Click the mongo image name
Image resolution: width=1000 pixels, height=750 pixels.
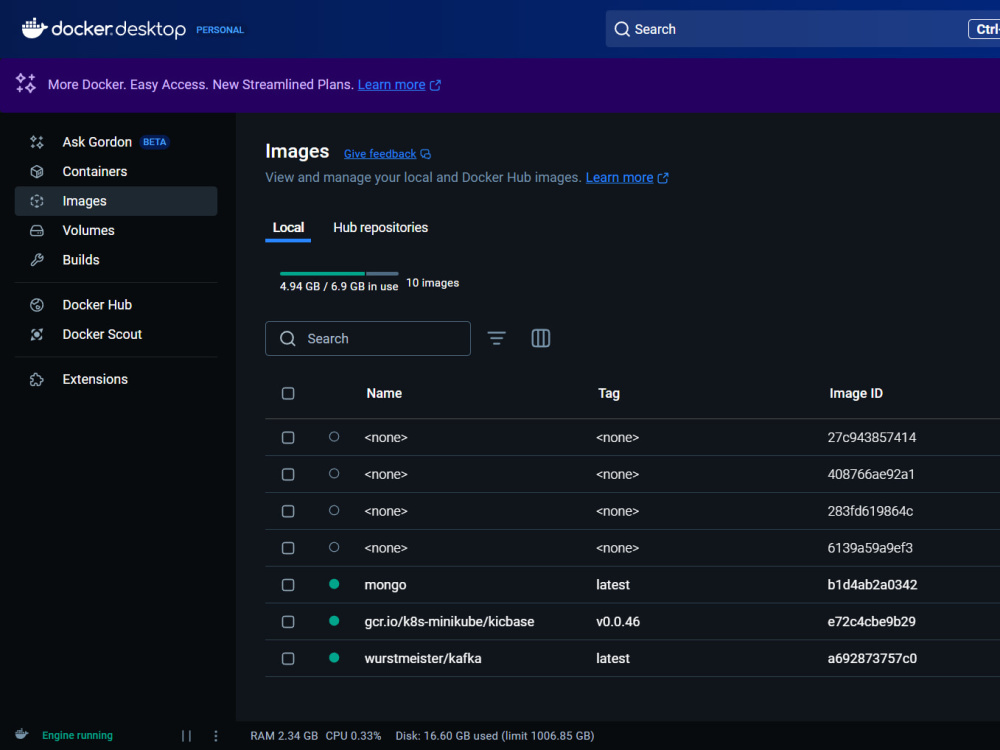coord(385,585)
